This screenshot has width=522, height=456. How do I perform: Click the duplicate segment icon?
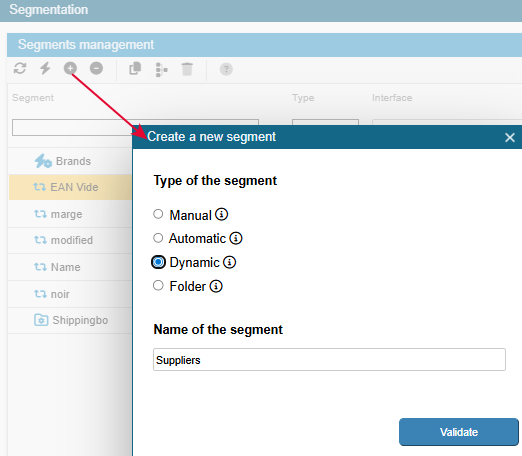tap(135, 69)
